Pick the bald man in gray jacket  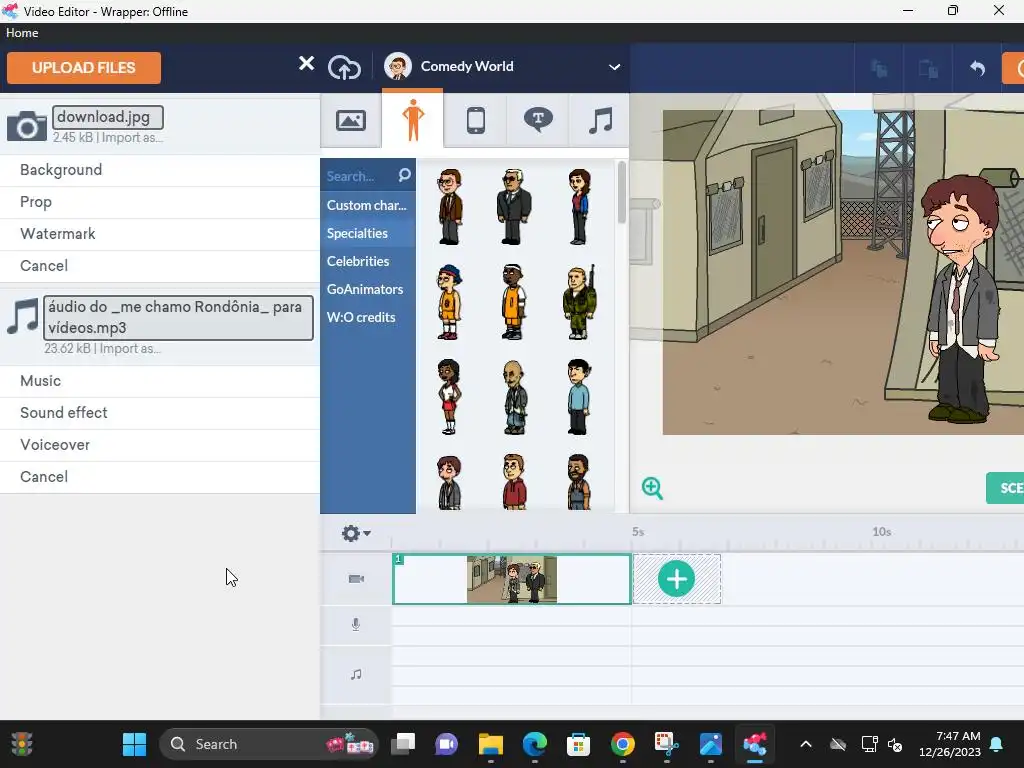pos(515,397)
